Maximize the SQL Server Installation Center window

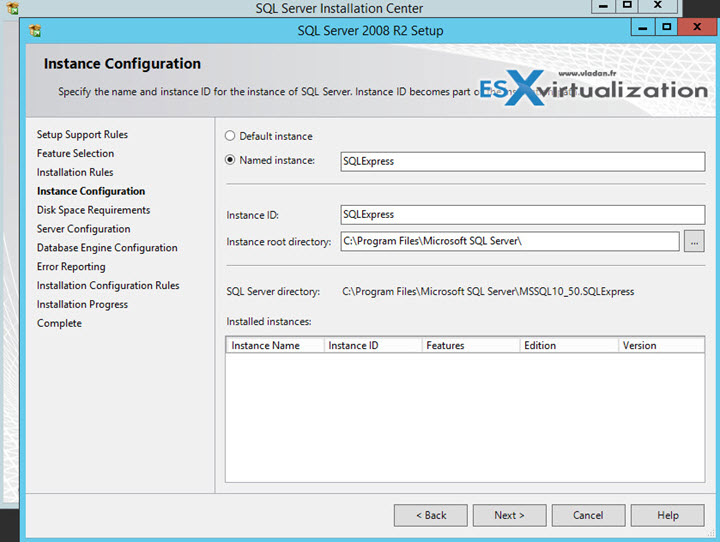627,6
